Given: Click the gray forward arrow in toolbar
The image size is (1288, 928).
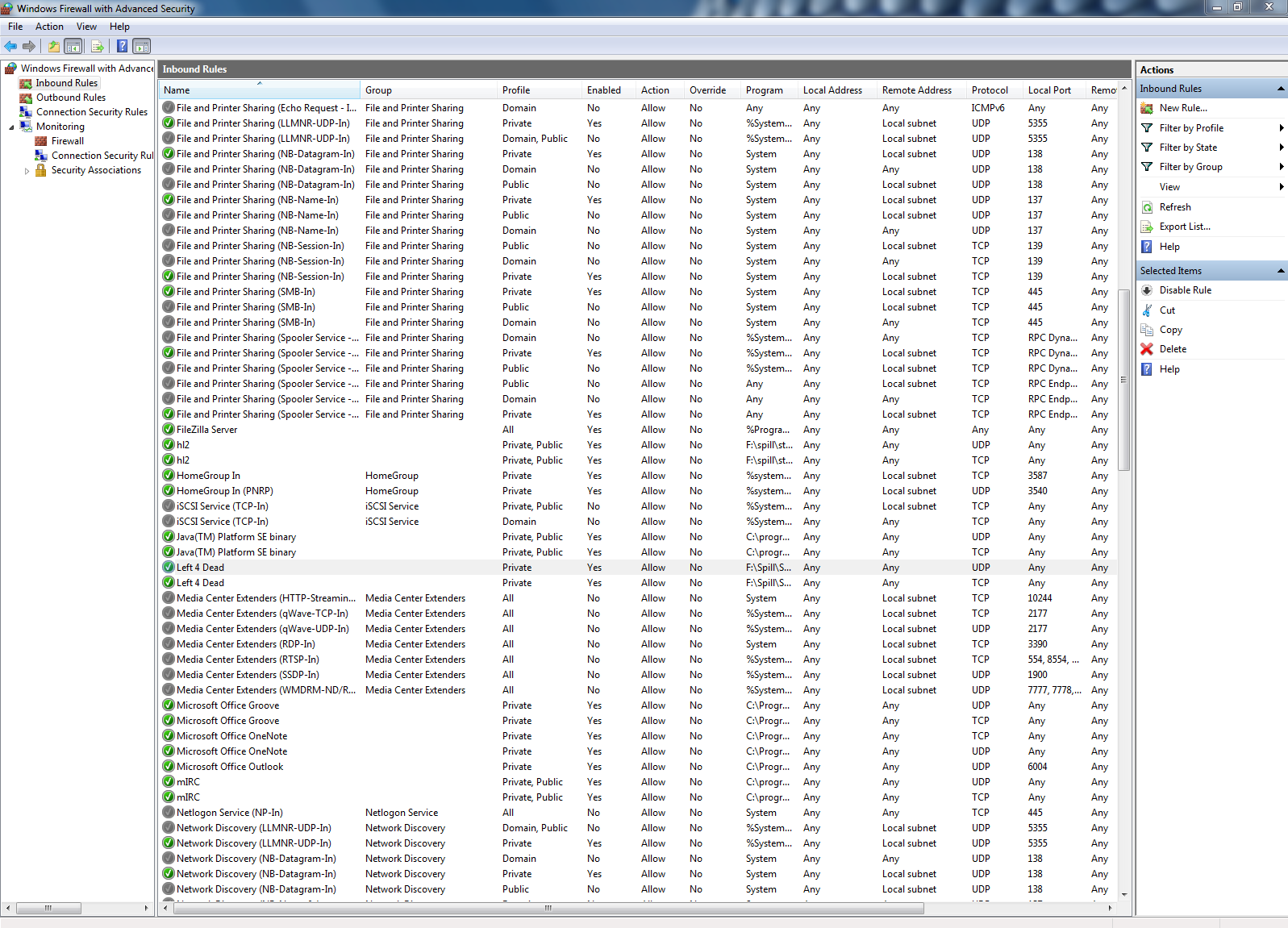Looking at the screenshot, I should [x=29, y=46].
